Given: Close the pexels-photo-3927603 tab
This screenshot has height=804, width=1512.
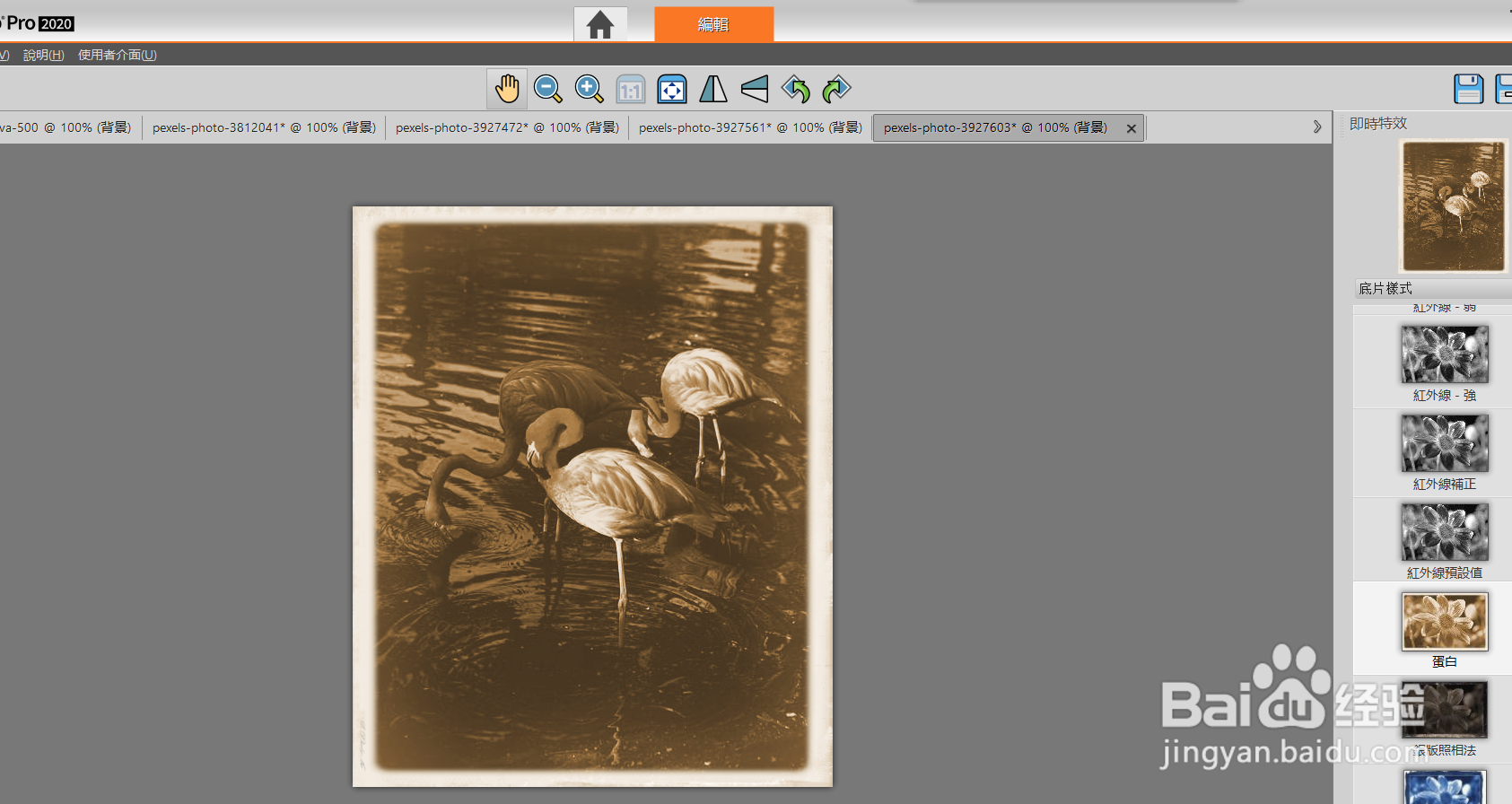Looking at the screenshot, I should pyautogui.click(x=1132, y=128).
